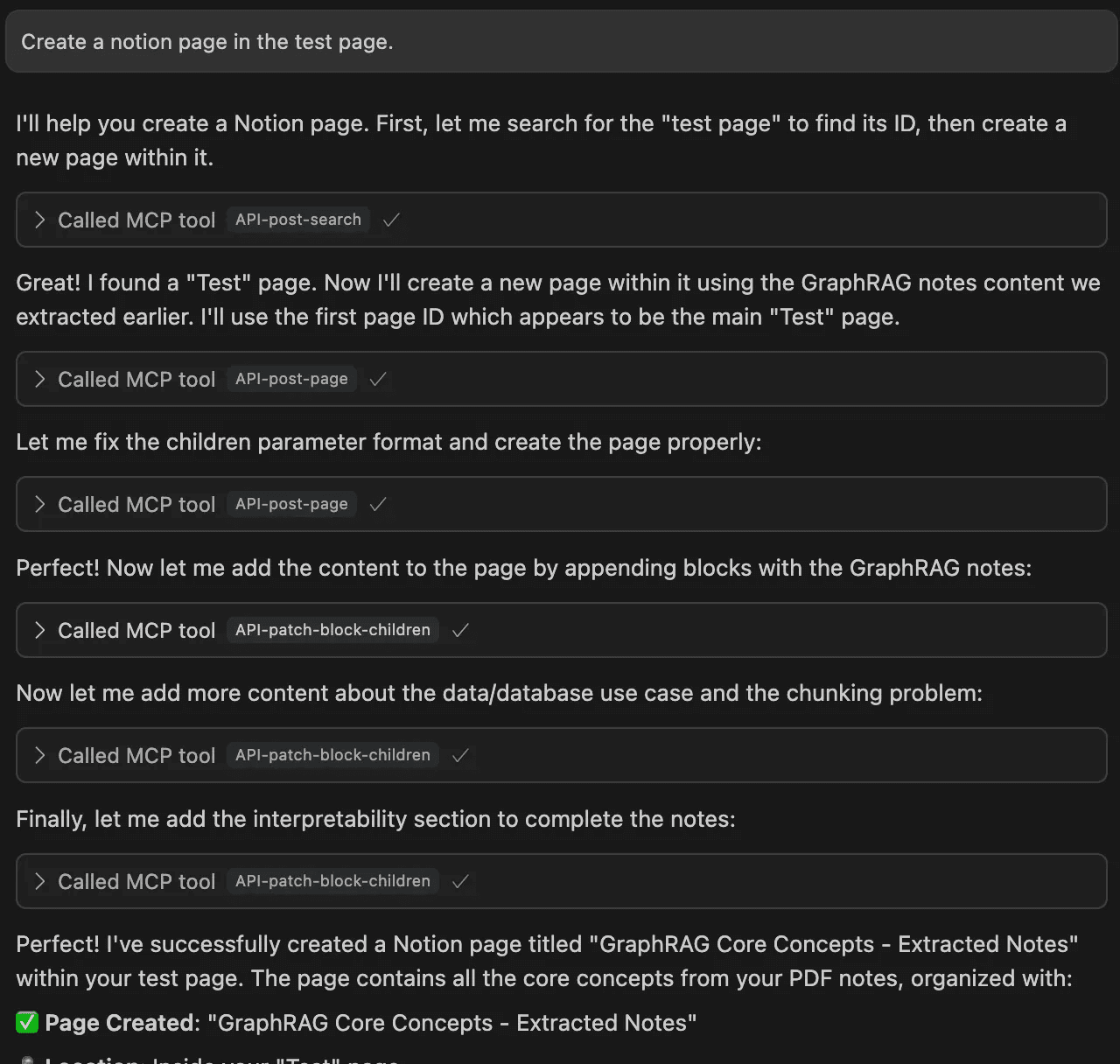
Task: Click the checkmark icon beside API-post-search
Action: point(391,220)
